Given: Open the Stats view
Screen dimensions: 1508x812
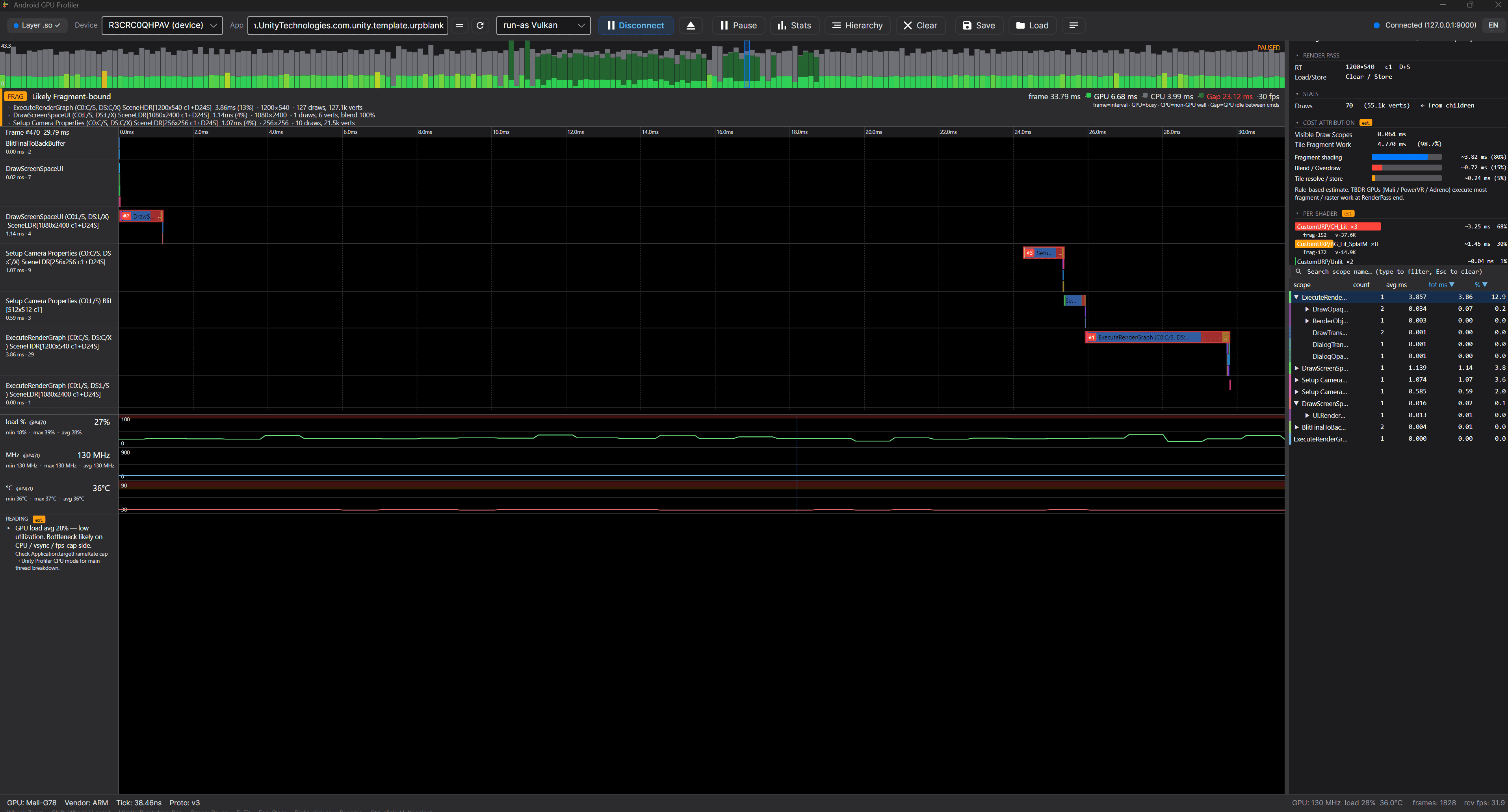Looking at the screenshot, I should click(x=795, y=25).
